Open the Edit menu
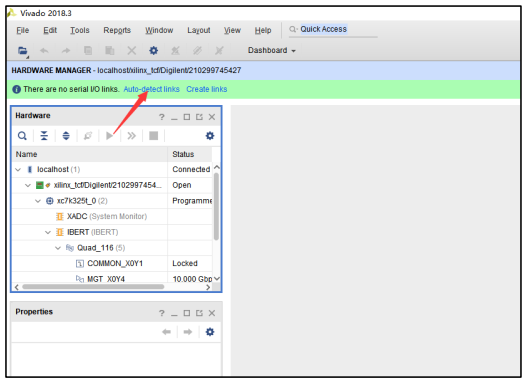Viewport: 527px width, 382px height. coord(50,30)
